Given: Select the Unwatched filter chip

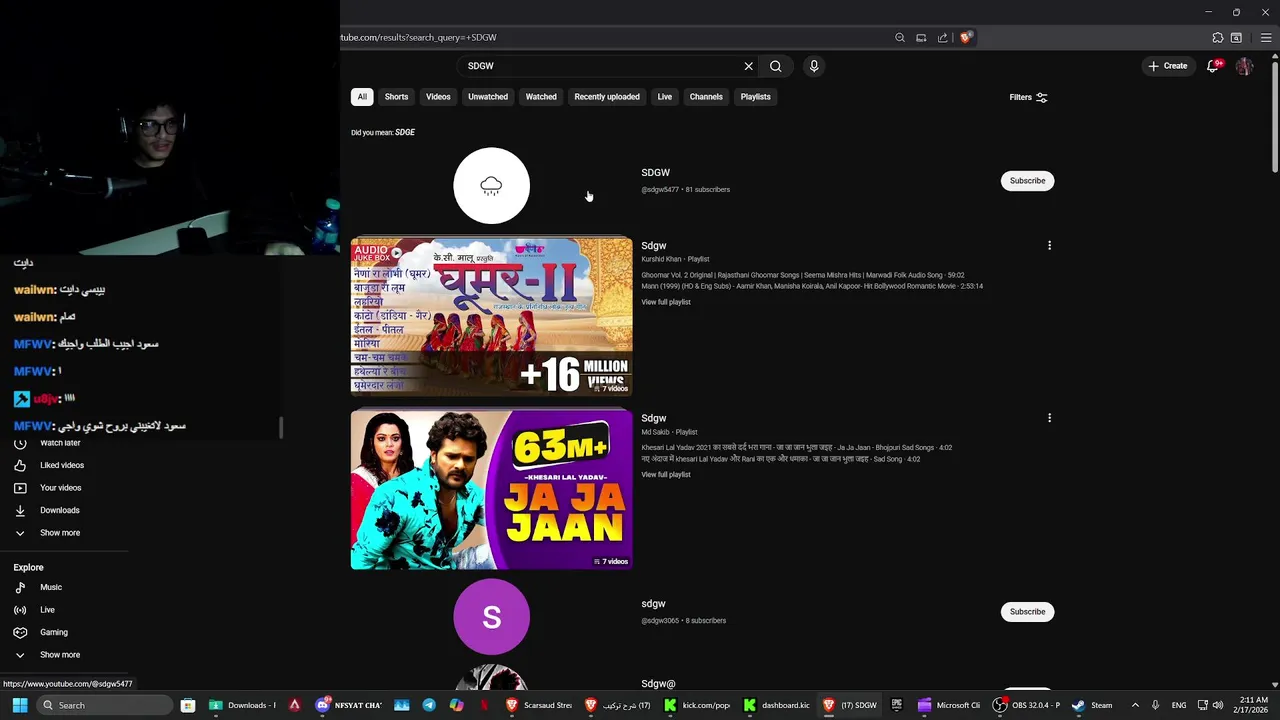Looking at the screenshot, I should [488, 97].
